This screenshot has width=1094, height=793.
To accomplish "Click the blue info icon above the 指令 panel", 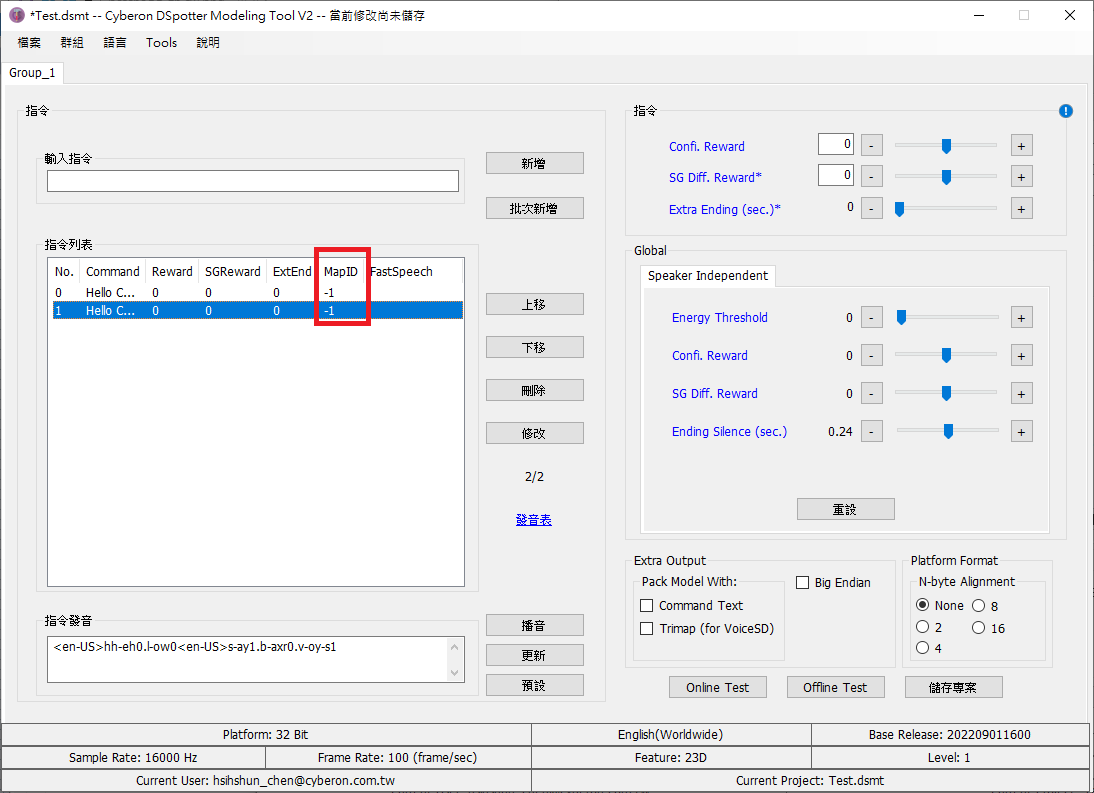I will click(1065, 111).
